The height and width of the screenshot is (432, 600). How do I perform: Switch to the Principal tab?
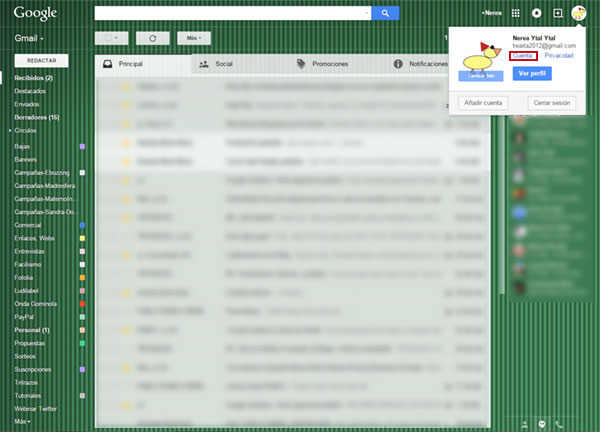coord(143,64)
